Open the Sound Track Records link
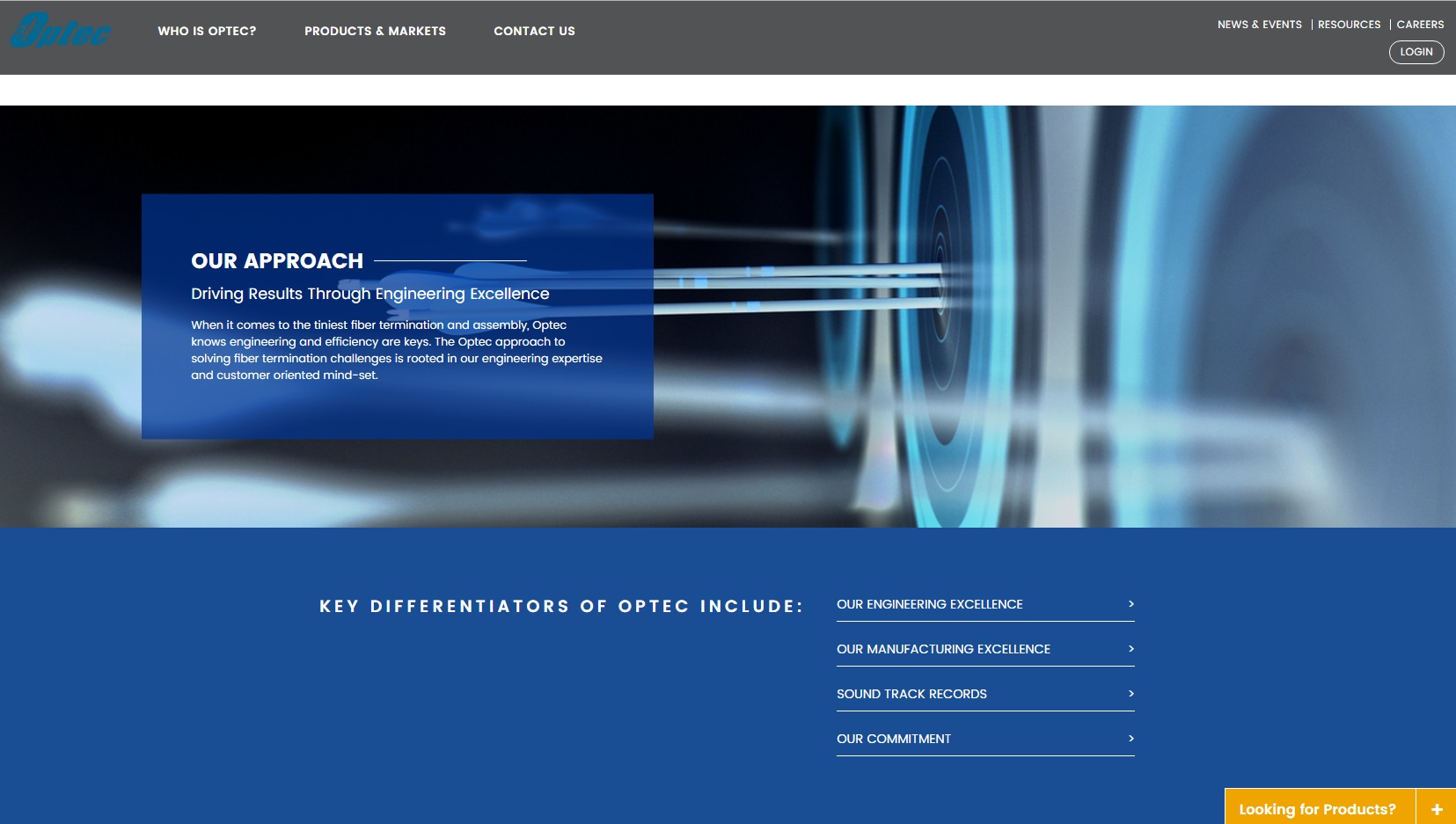Screen dimensions: 1456x824 click(985, 694)
